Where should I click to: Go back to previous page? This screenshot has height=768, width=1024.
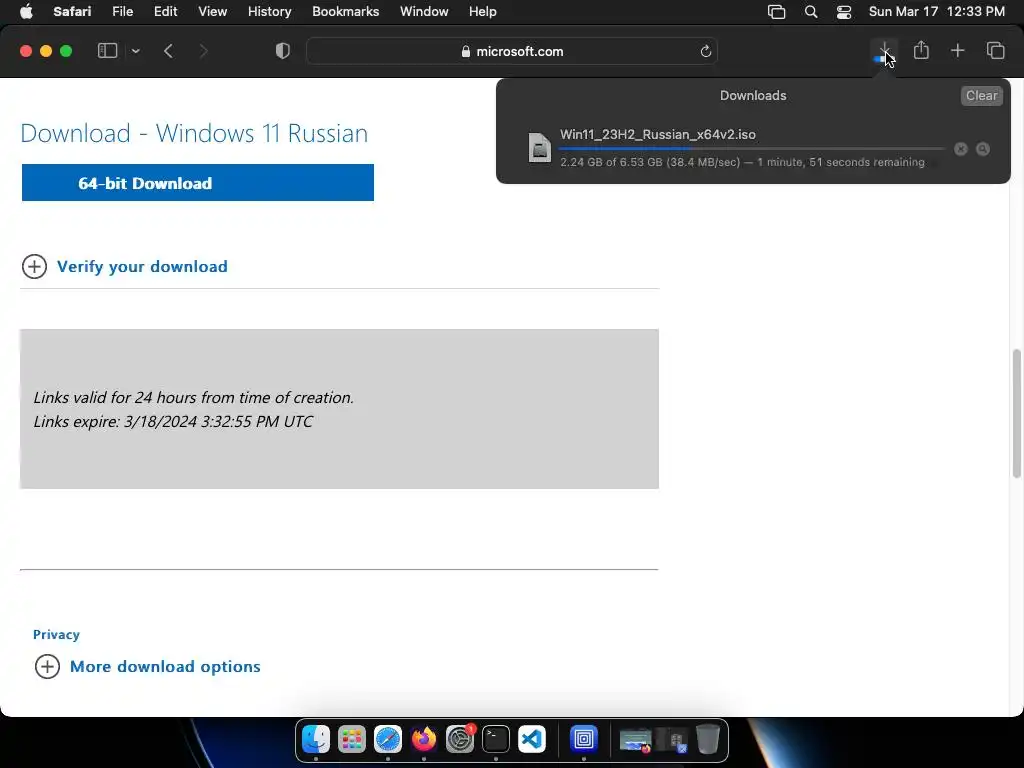(168, 51)
